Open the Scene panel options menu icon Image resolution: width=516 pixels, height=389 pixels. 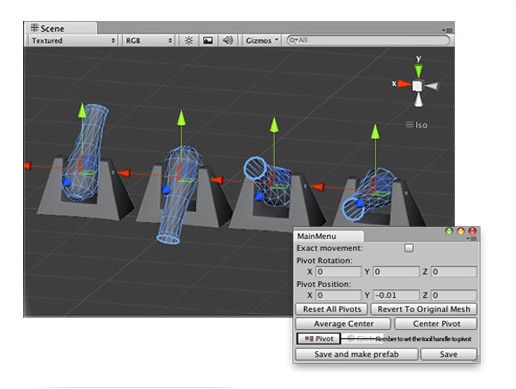(x=448, y=30)
